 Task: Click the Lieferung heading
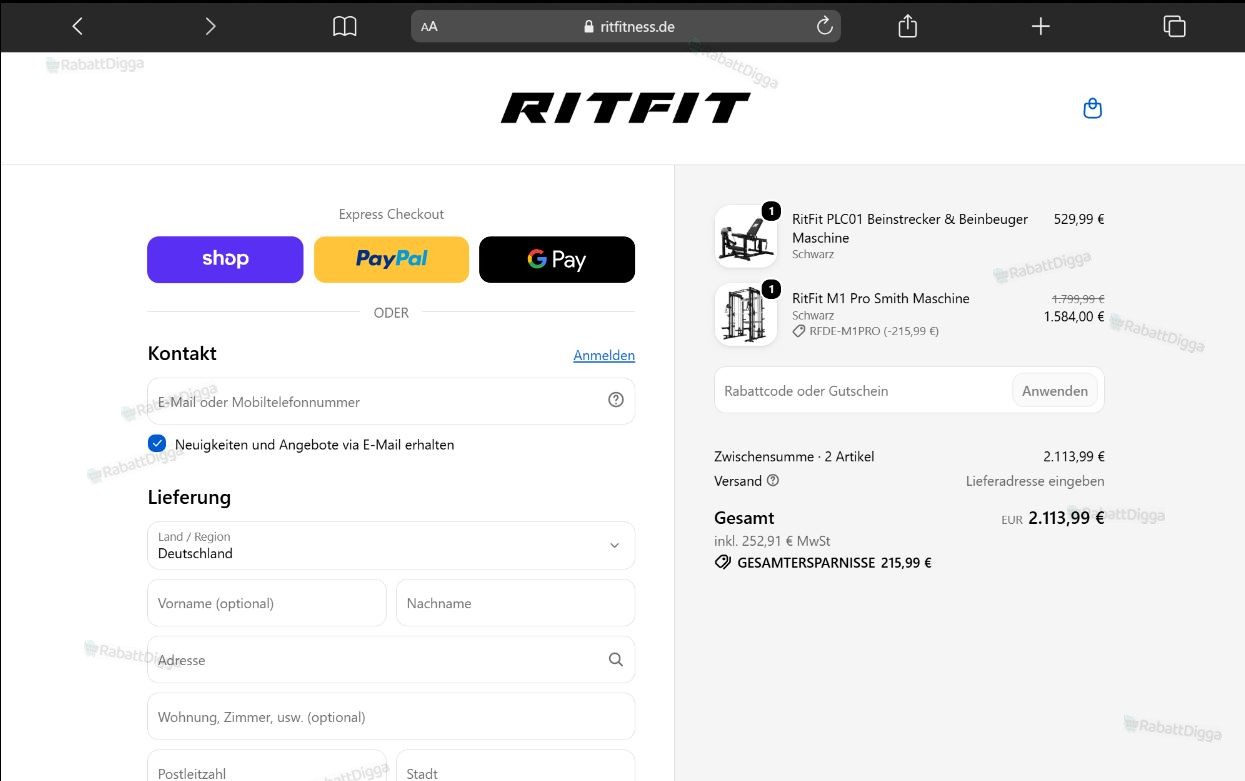(189, 497)
